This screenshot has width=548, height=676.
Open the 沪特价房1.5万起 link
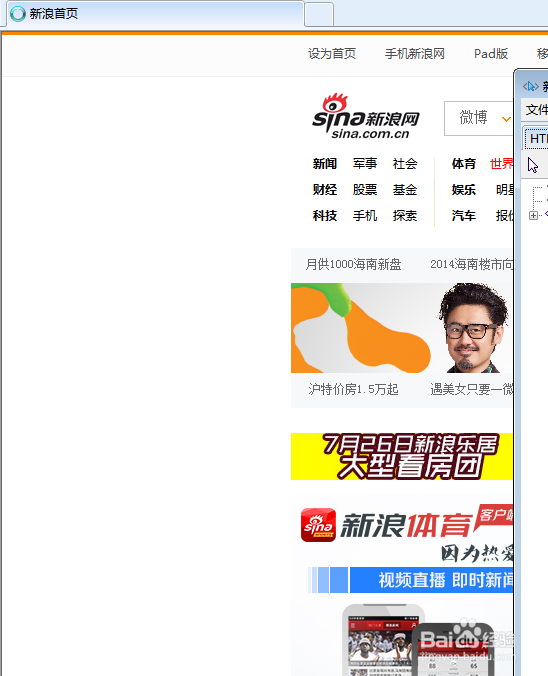point(353,389)
